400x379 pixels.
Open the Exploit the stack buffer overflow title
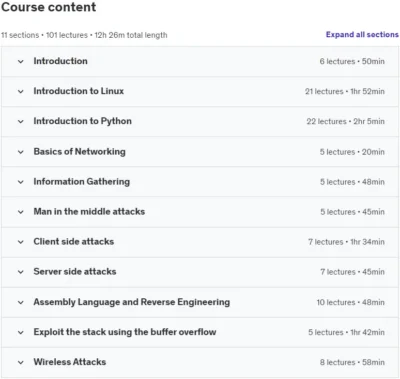click(125, 332)
